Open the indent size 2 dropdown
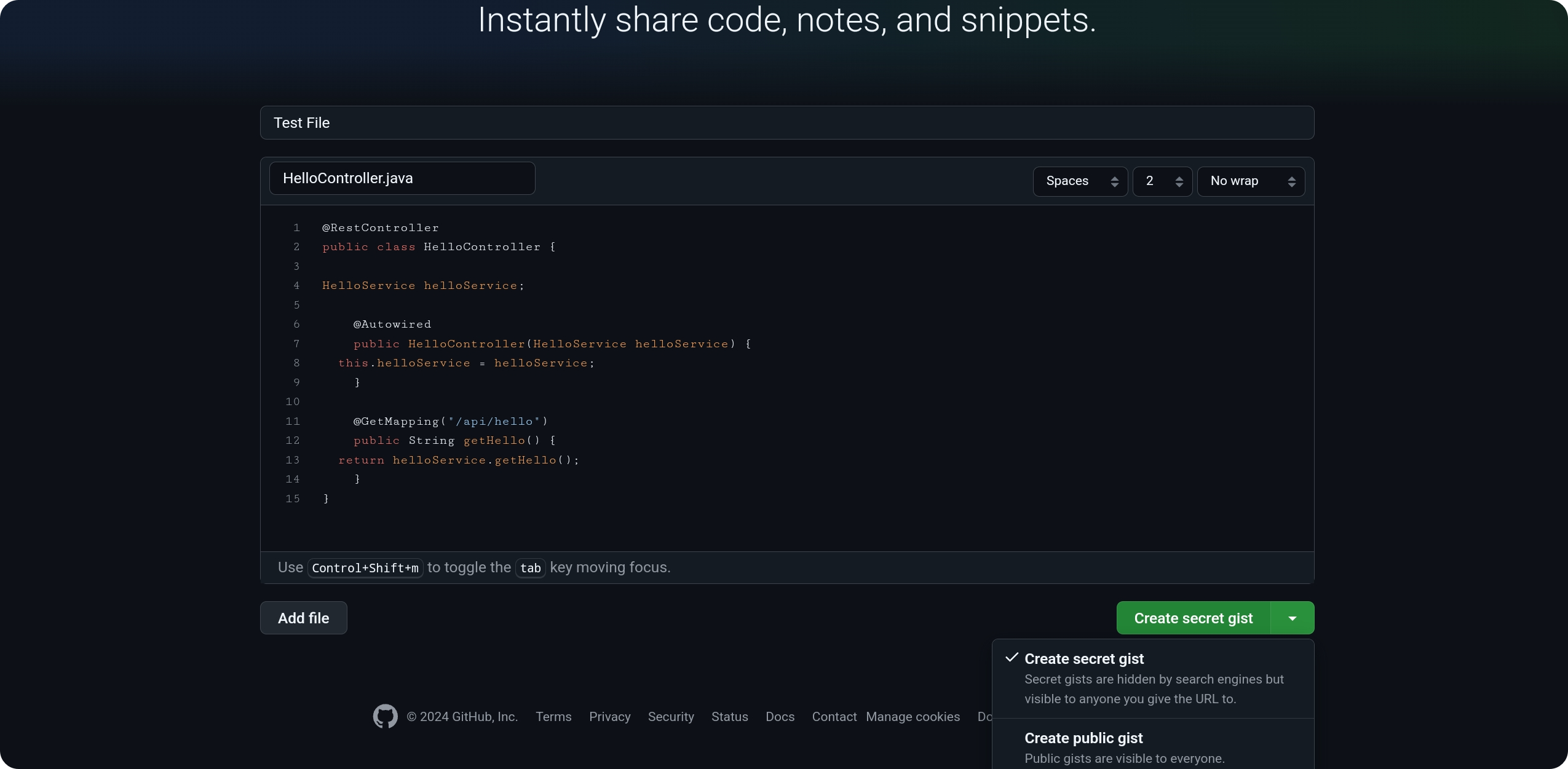1568x769 pixels. (x=1162, y=181)
